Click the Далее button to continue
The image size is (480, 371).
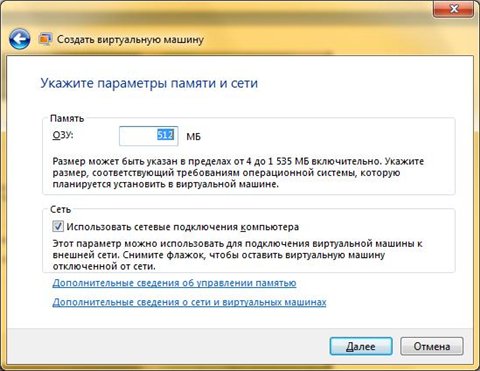pyautogui.click(x=361, y=346)
